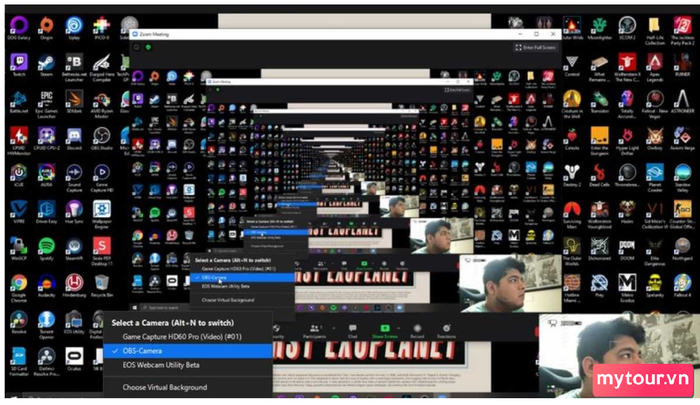Open the Bethesda.net Launcher shortcut
The image size is (700, 405).
click(x=74, y=67)
